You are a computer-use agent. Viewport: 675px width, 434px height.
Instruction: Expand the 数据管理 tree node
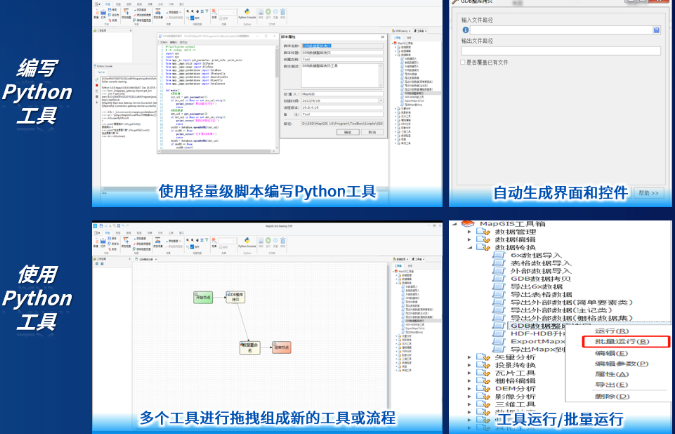coord(471,232)
